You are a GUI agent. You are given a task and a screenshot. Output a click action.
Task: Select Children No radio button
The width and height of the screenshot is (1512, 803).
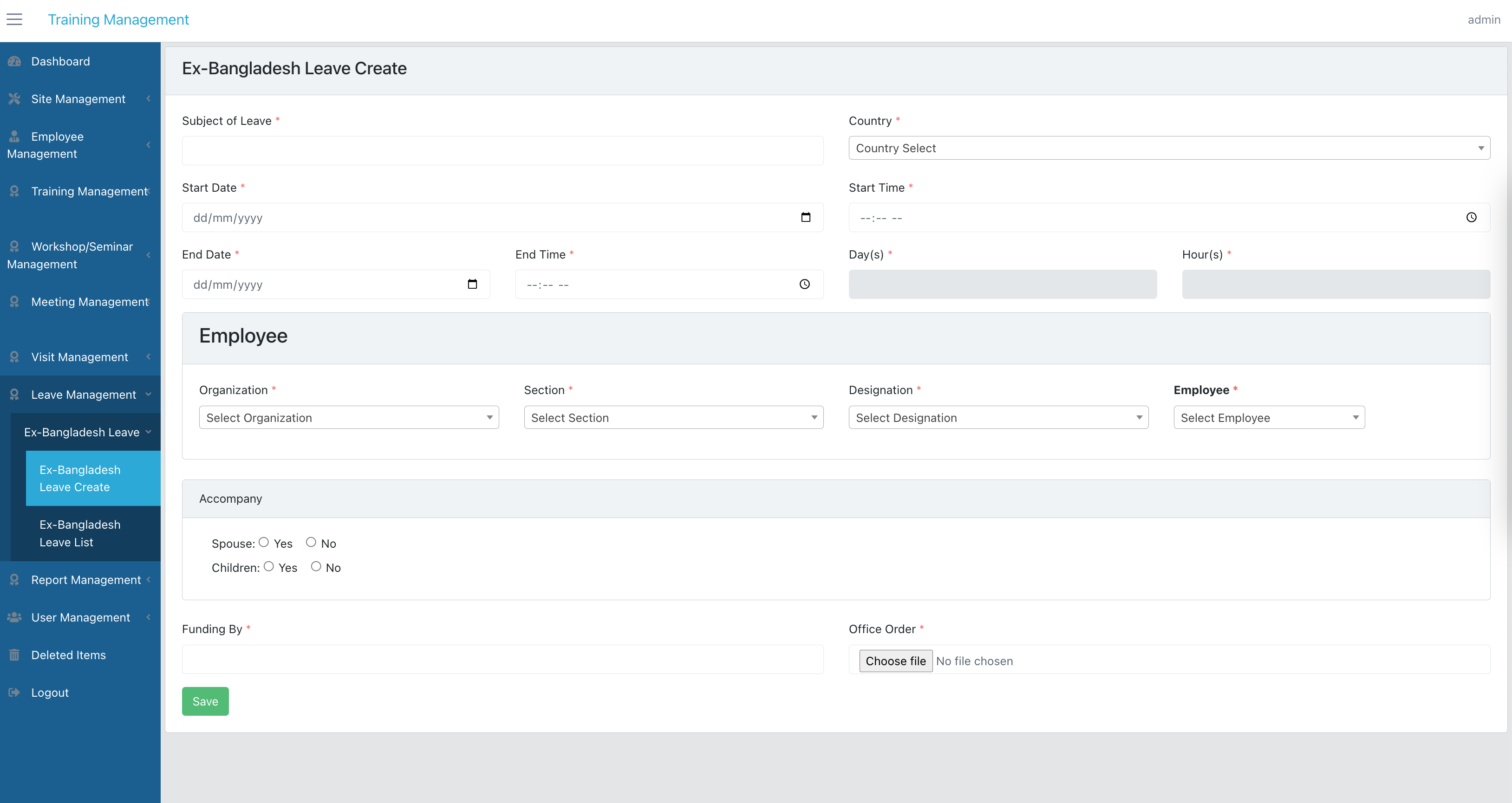(x=316, y=566)
